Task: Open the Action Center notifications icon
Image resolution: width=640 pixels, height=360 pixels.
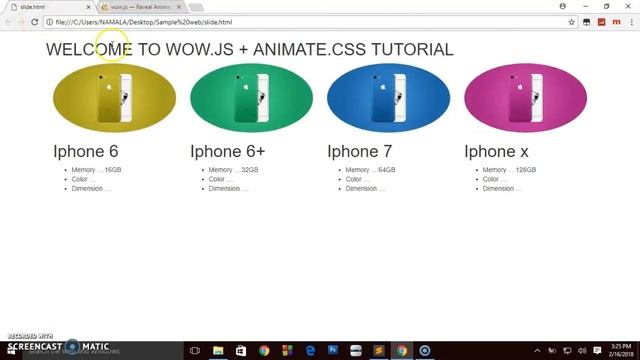Action: (597, 351)
